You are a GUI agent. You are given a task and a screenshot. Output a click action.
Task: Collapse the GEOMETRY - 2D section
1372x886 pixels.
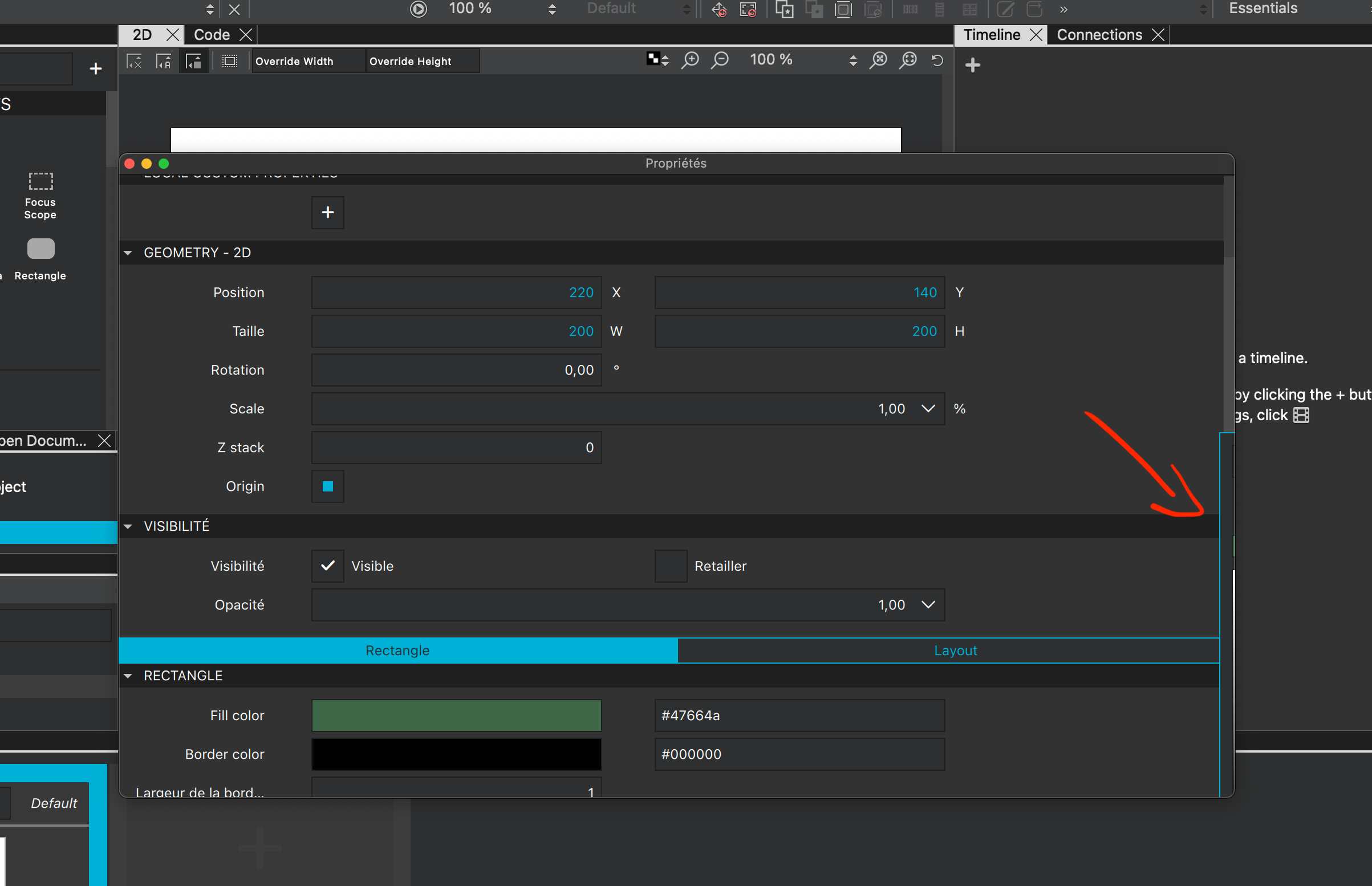click(x=128, y=253)
